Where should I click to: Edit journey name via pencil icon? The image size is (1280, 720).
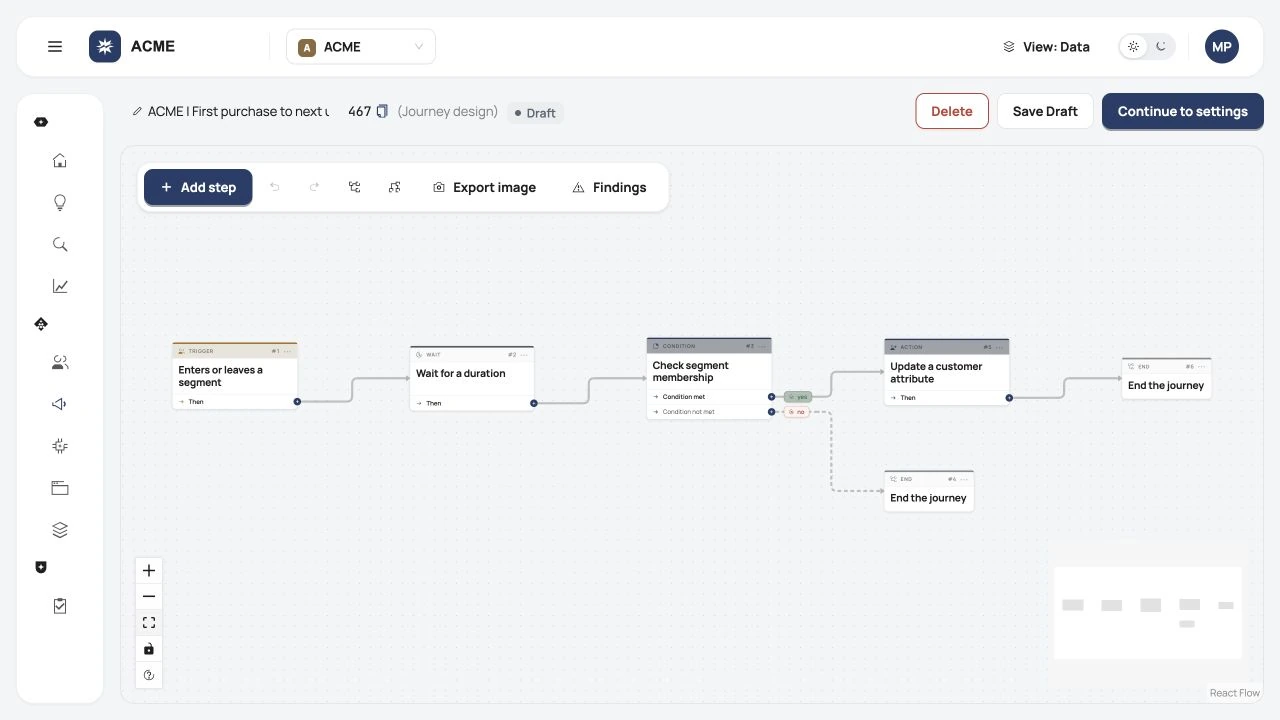(137, 112)
